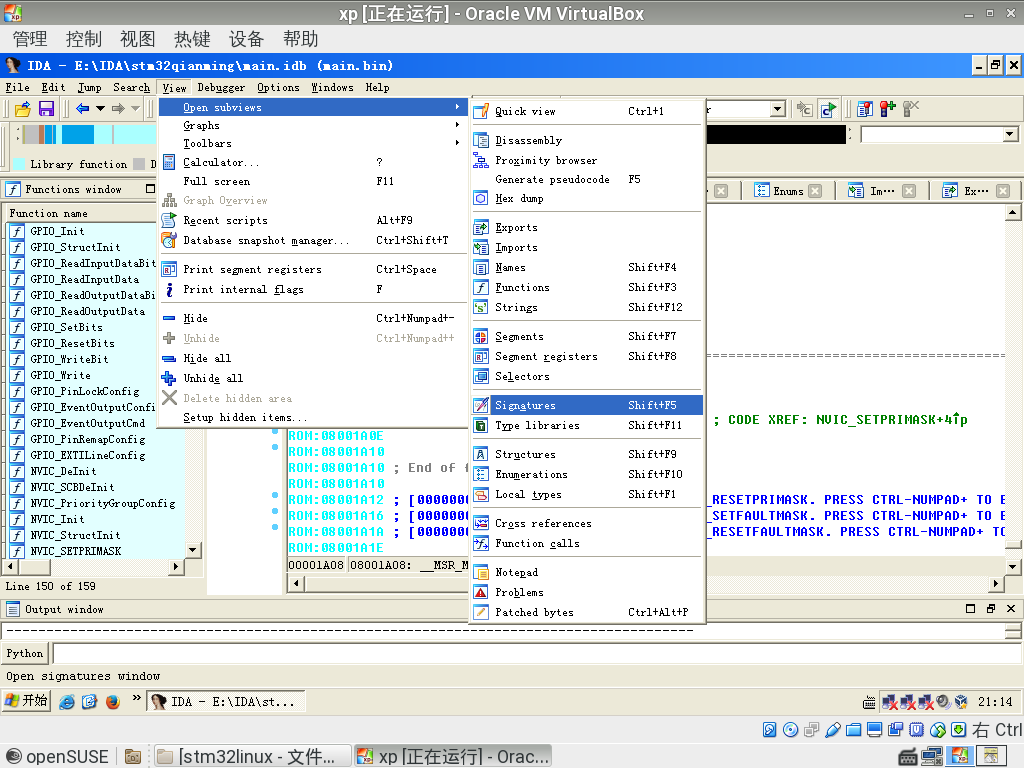Click the Imports icon in the submenu
This screenshot has height=768, width=1024.
[481, 248]
